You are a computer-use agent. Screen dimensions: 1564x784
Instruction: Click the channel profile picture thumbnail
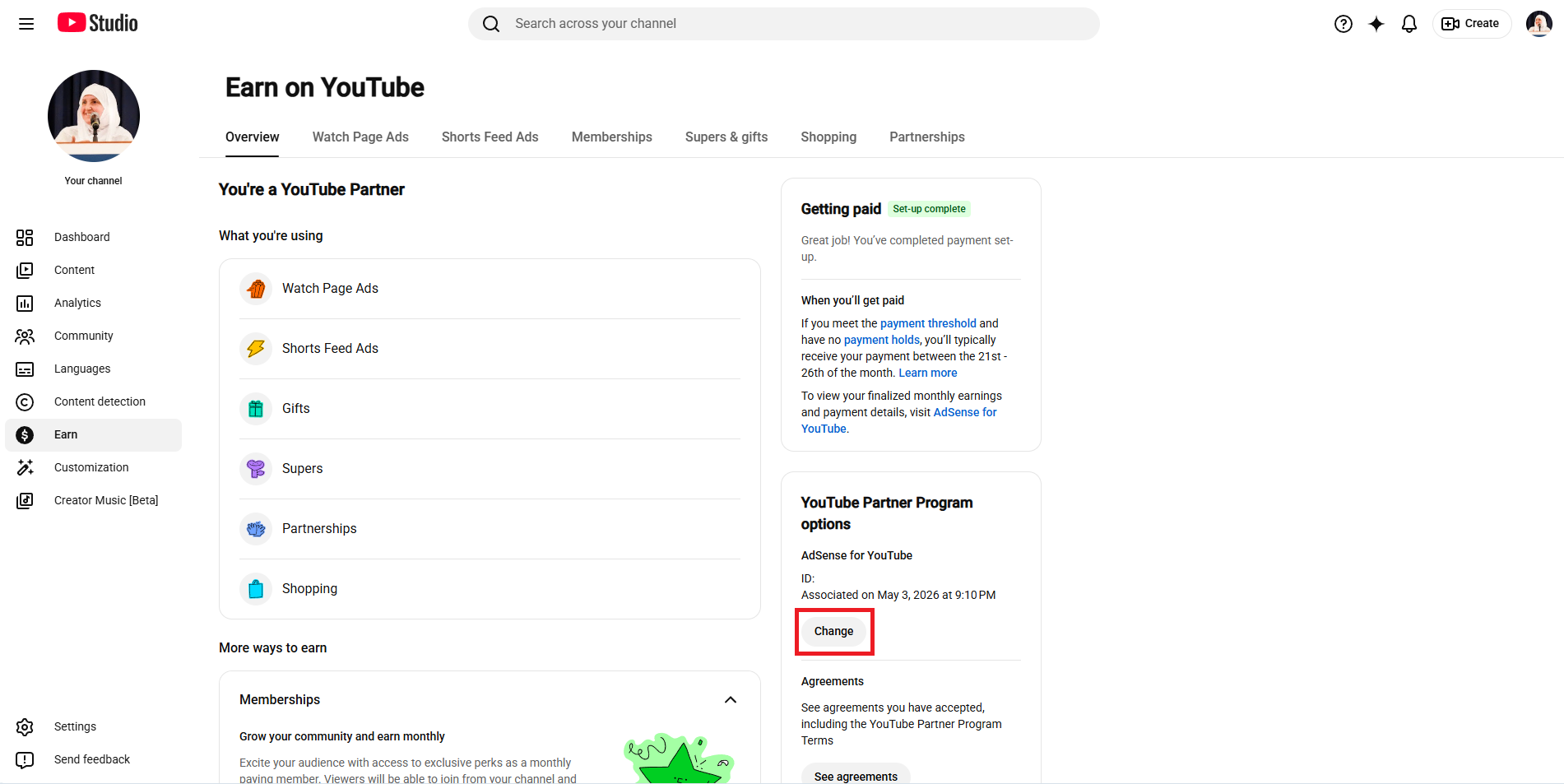(x=94, y=116)
